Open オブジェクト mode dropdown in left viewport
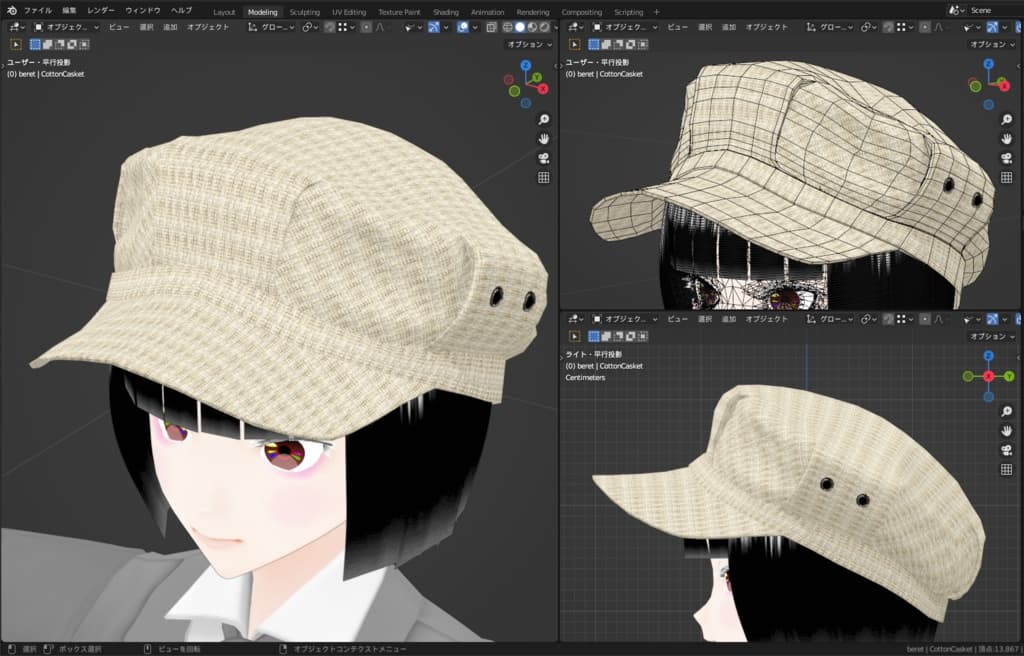 pyautogui.click(x=66, y=27)
